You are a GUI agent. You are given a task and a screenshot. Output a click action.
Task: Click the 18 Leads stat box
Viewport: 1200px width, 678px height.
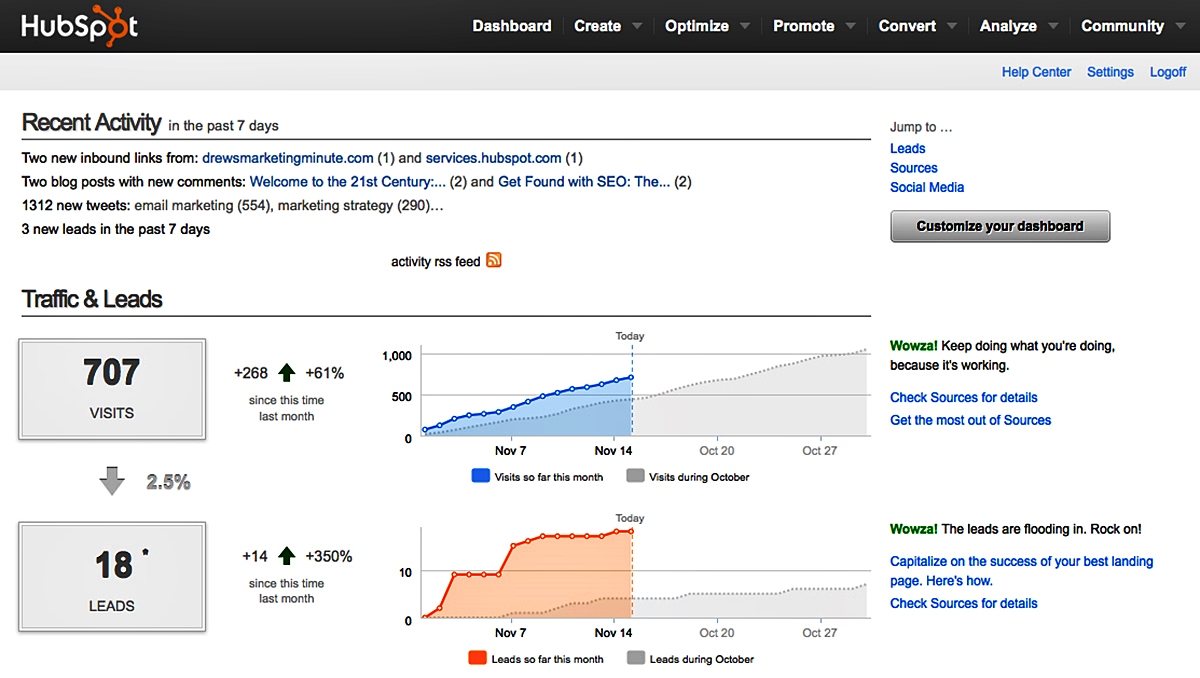[x=112, y=579]
